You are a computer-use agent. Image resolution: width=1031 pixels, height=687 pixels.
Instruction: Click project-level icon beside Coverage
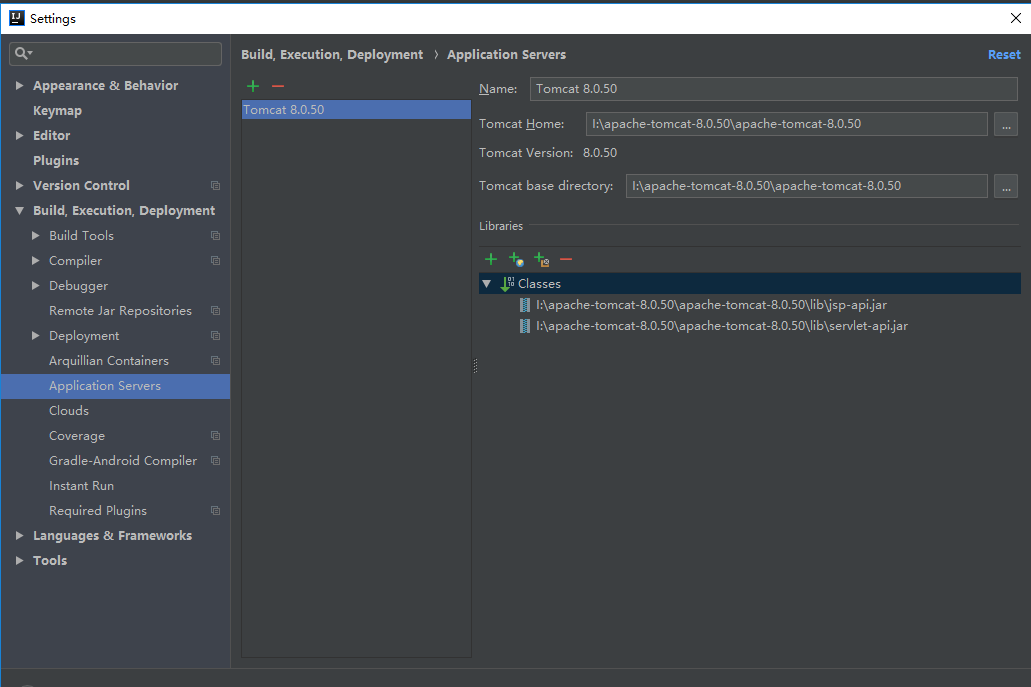(215, 435)
